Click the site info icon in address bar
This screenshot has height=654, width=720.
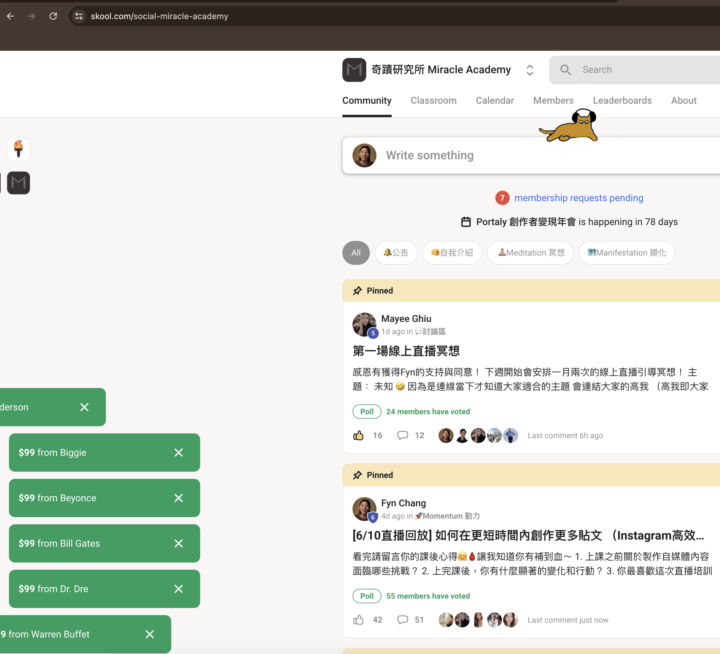pos(79,16)
